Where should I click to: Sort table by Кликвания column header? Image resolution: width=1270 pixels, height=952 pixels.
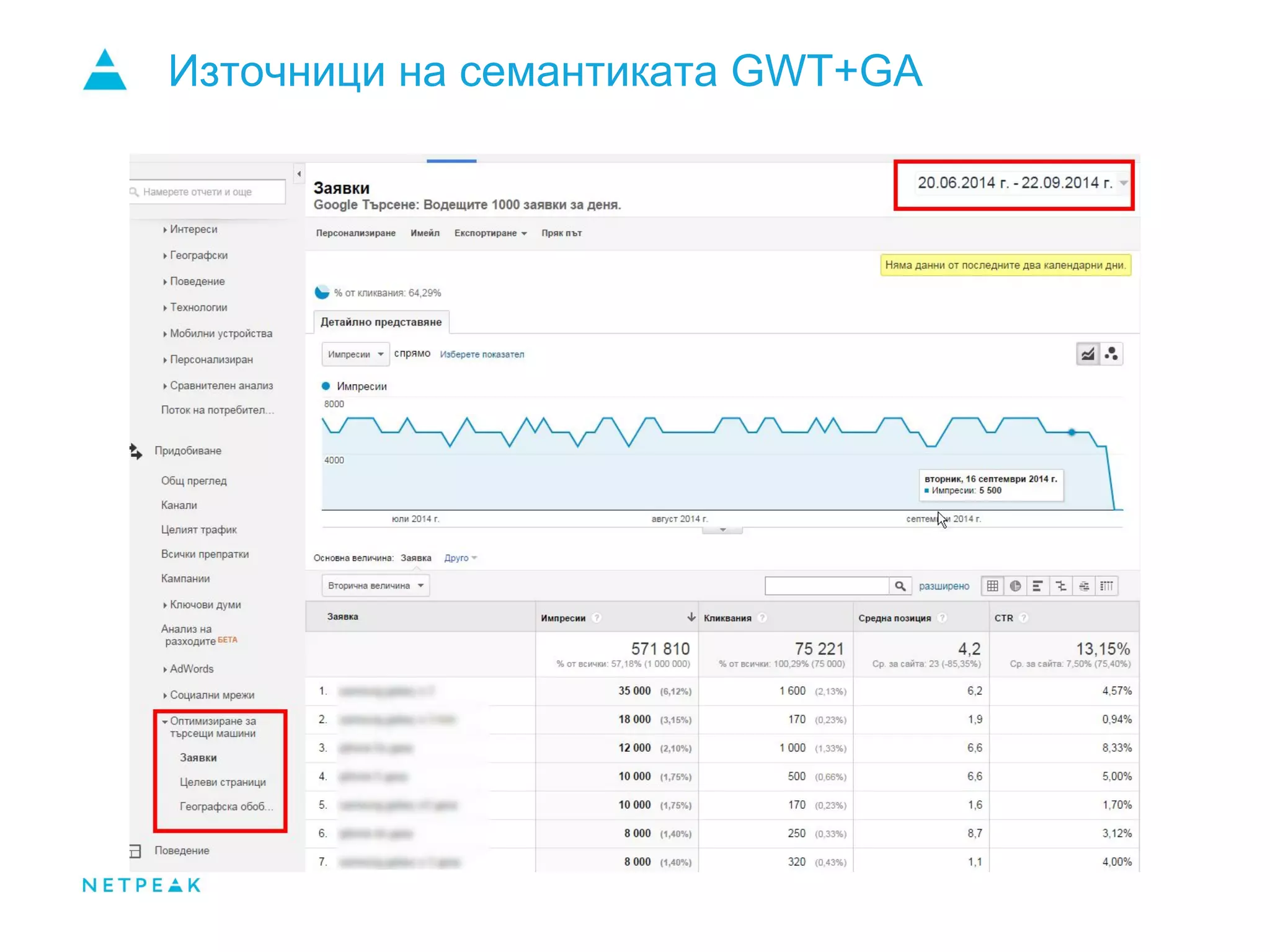(x=727, y=618)
